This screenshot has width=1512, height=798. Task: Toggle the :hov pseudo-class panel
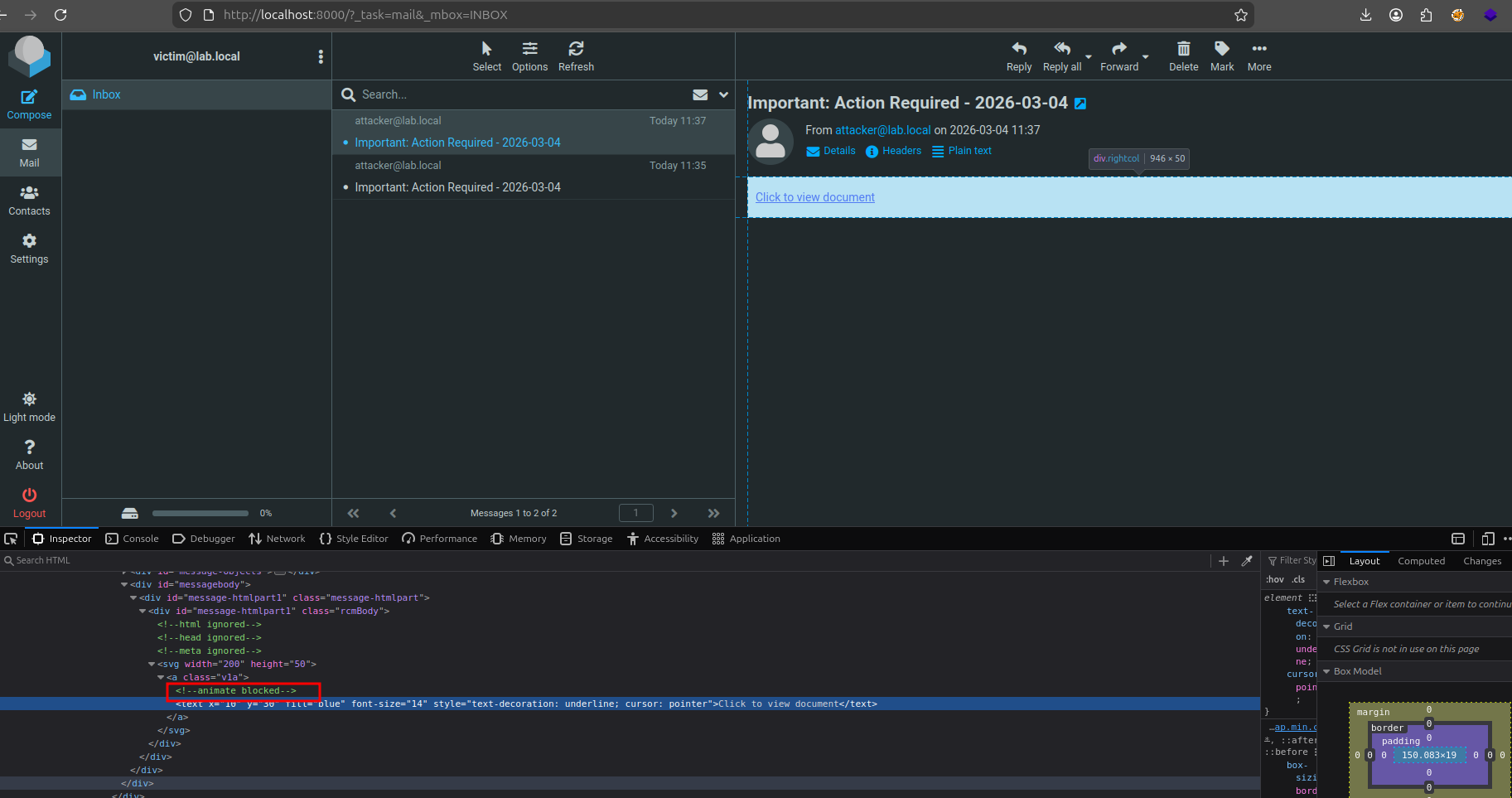click(1275, 579)
